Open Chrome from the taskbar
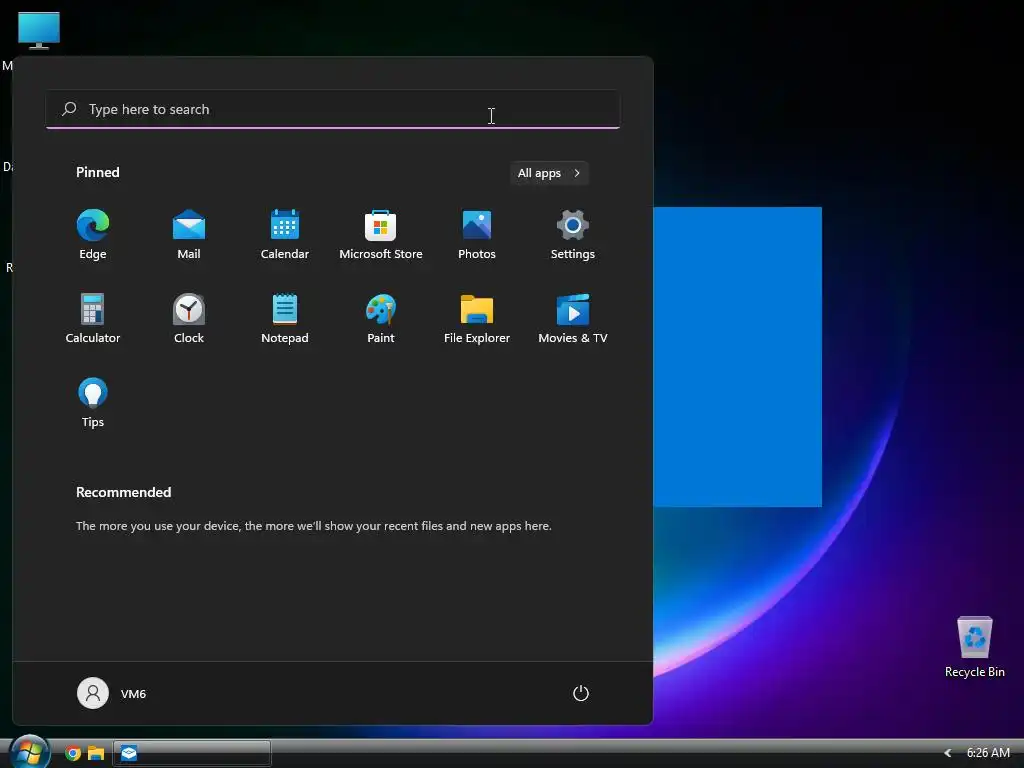 tap(73, 753)
